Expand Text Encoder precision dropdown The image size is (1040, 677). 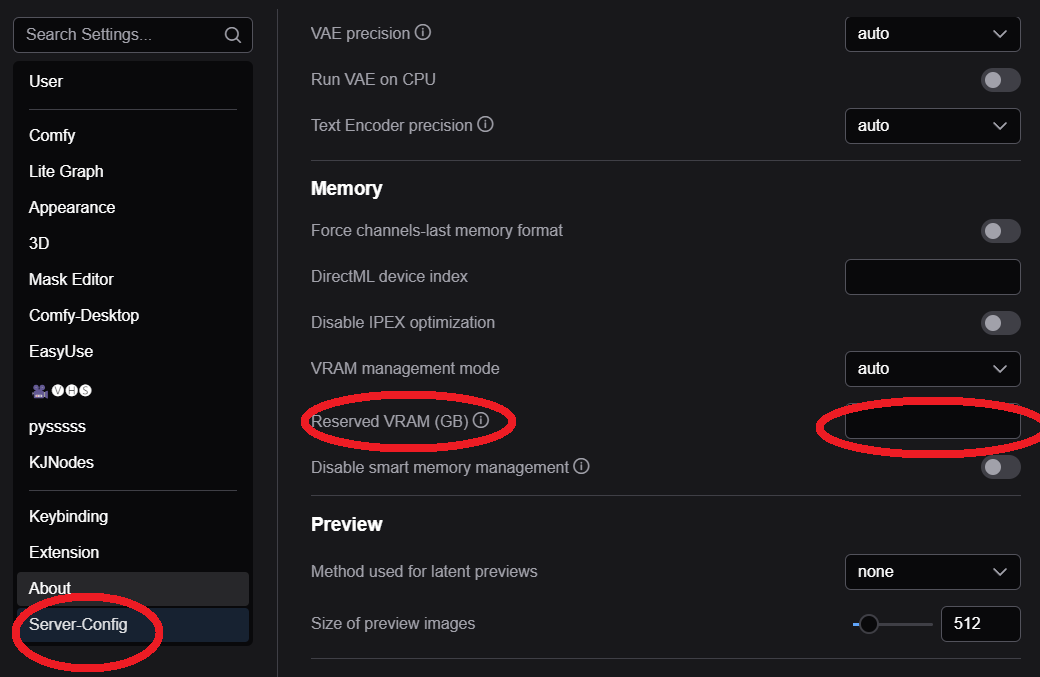[x=932, y=126]
